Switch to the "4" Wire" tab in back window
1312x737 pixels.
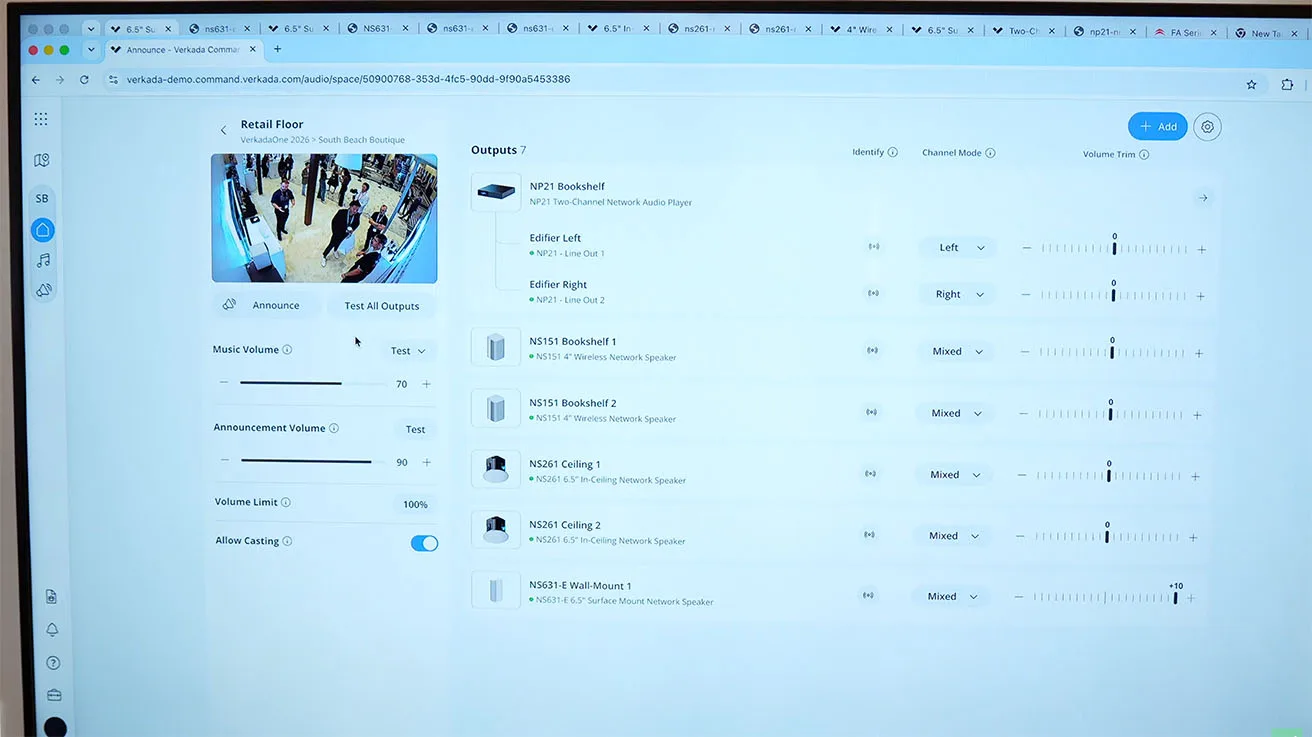tap(860, 30)
